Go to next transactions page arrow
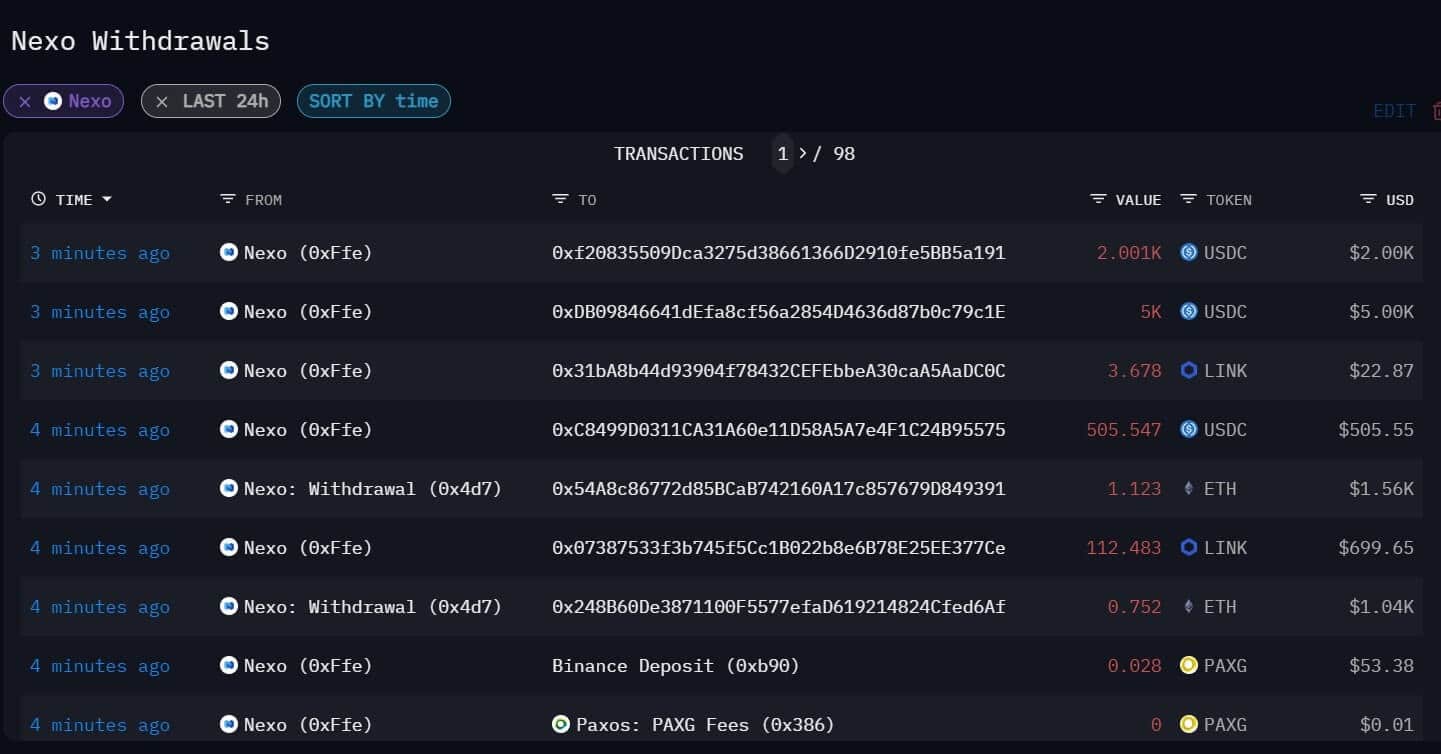 pos(802,154)
